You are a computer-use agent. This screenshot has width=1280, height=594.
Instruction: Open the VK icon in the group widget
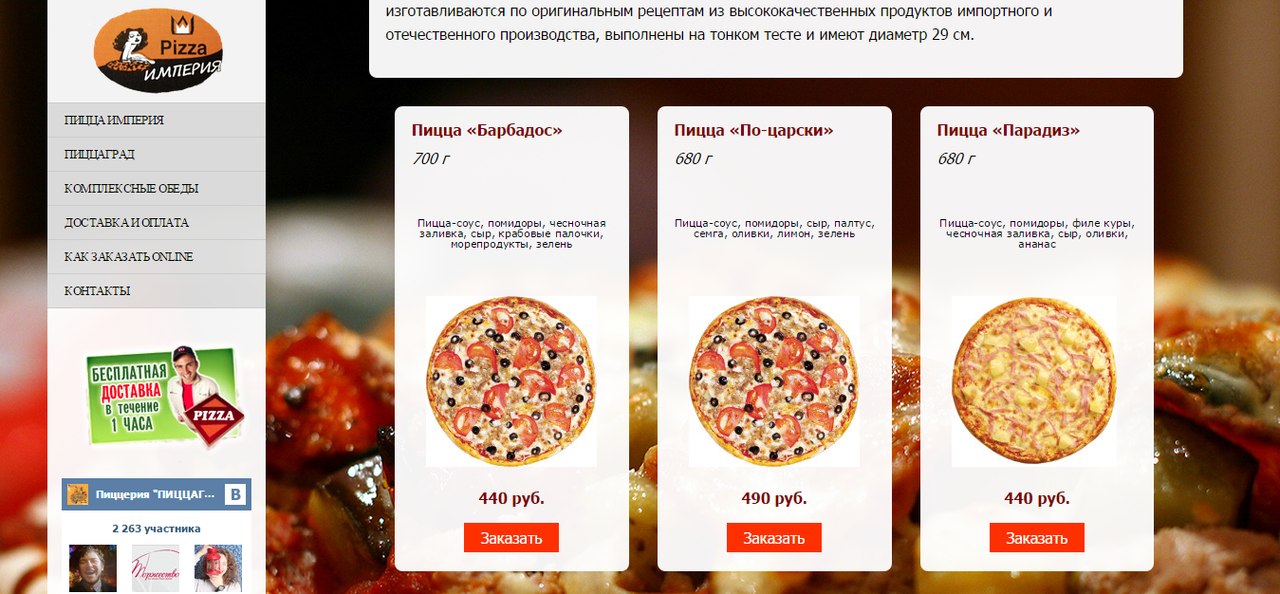pyautogui.click(x=236, y=494)
